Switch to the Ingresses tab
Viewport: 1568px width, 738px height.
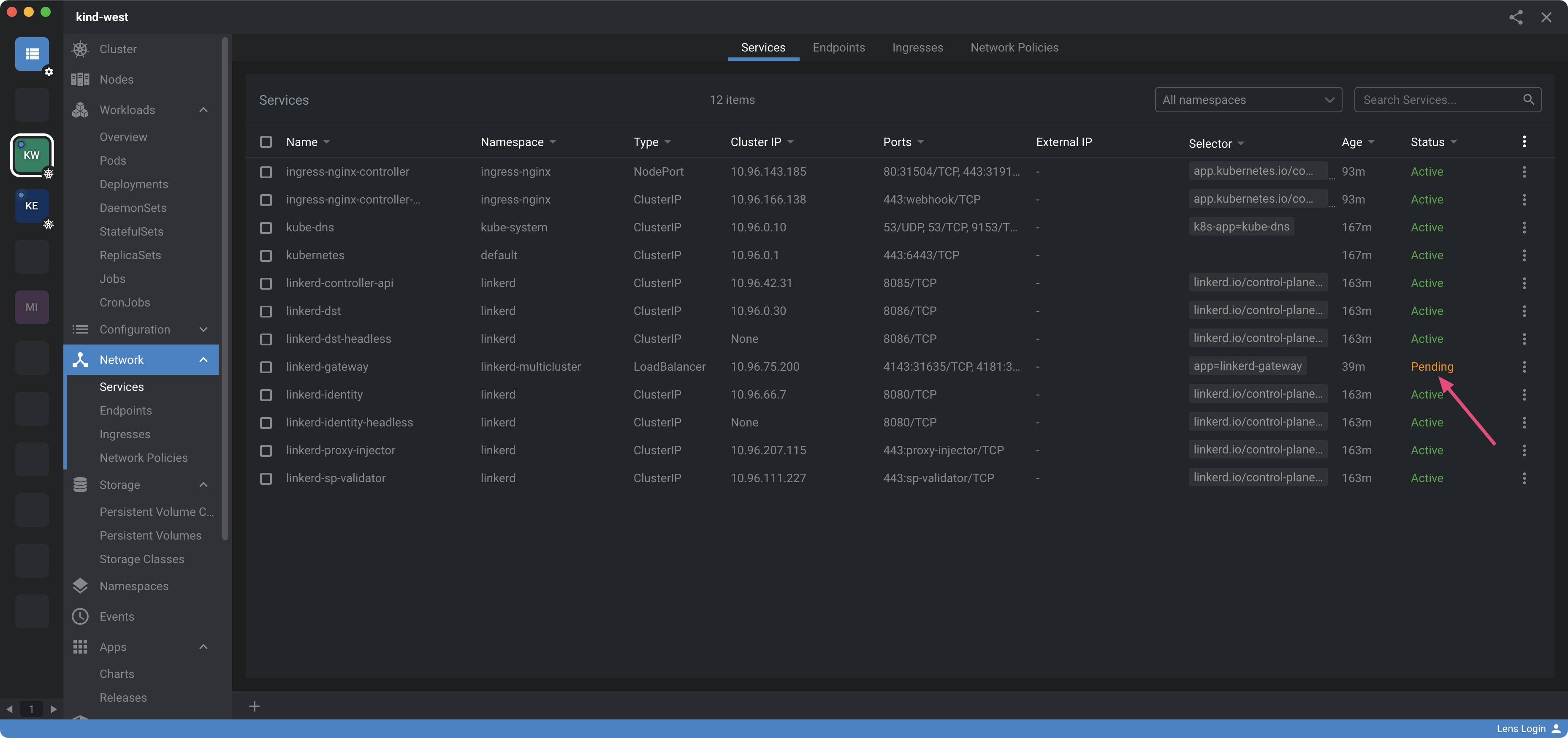pos(917,47)
